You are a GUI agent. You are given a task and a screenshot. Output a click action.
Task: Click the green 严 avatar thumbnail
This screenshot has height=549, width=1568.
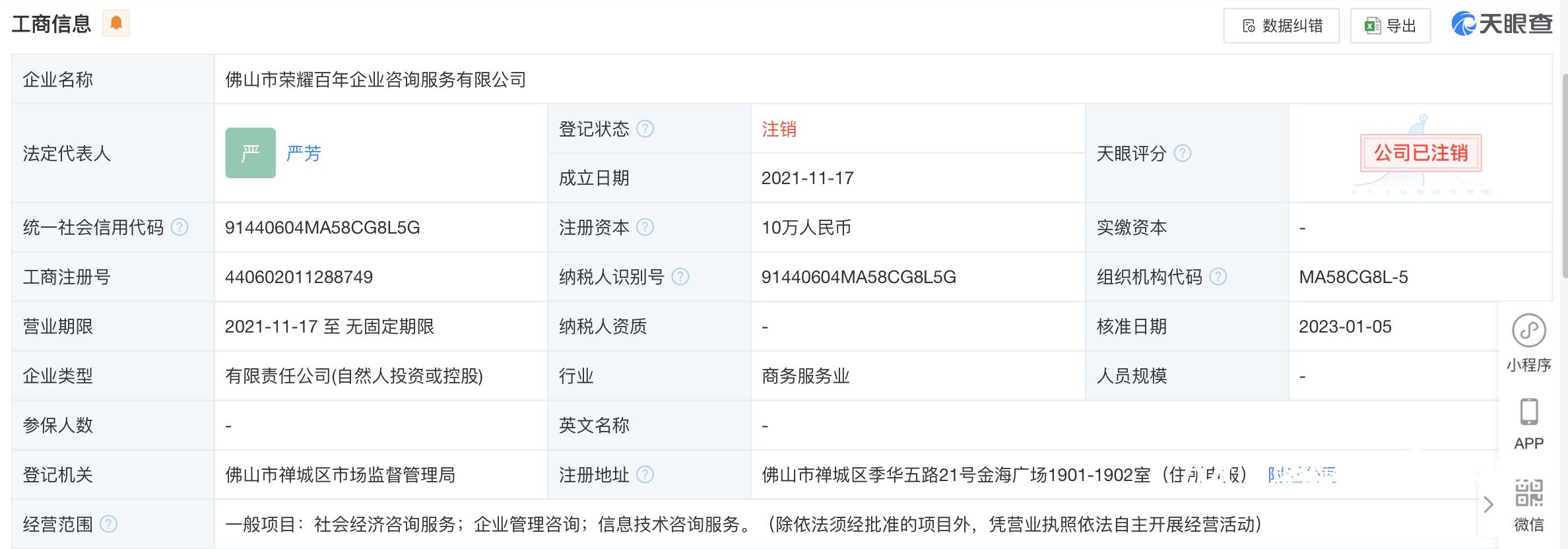[x=250, y=153]
